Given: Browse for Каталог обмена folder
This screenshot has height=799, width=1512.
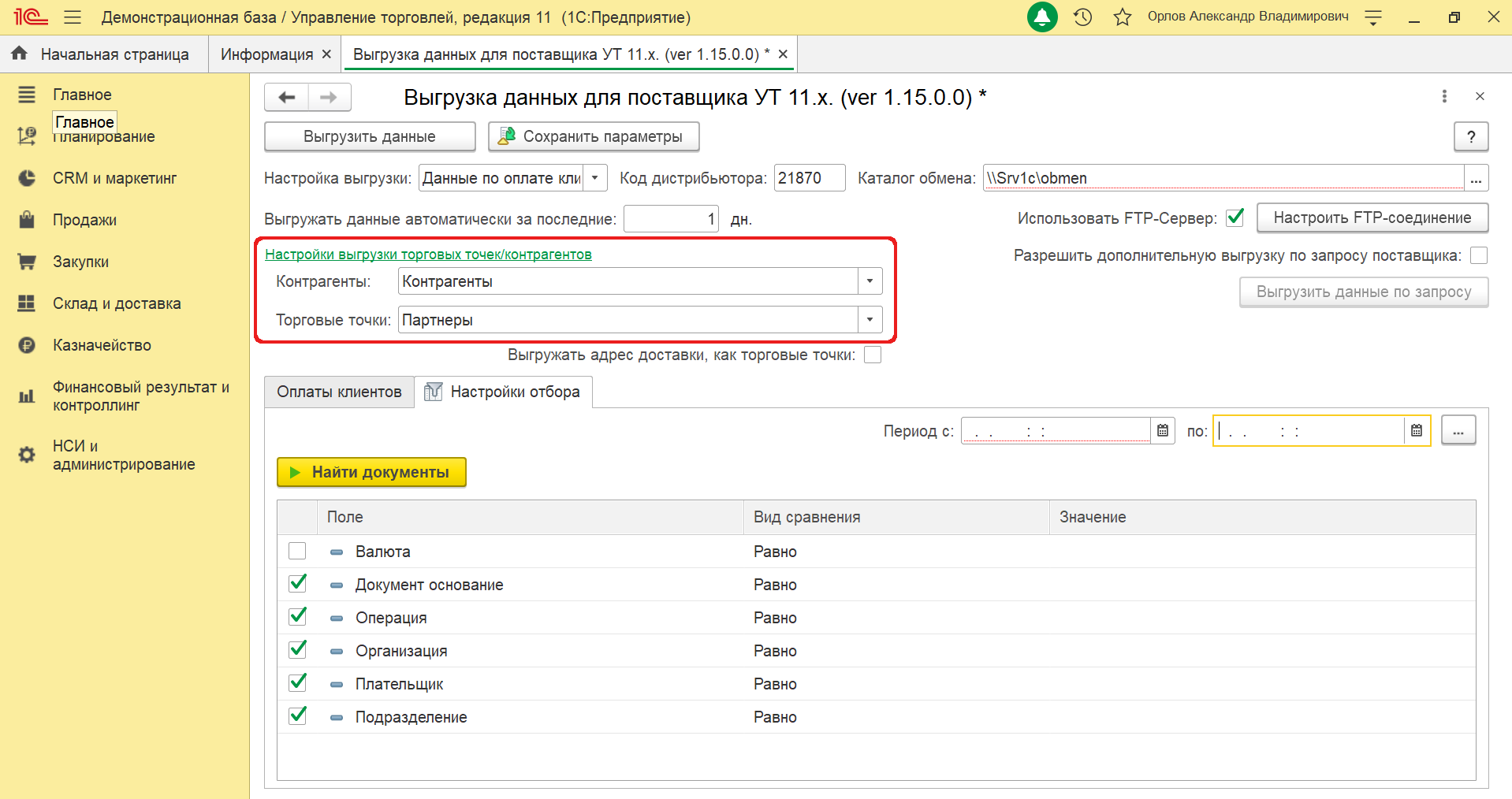Looking at the screenshot, I should tap(1476, 178).
